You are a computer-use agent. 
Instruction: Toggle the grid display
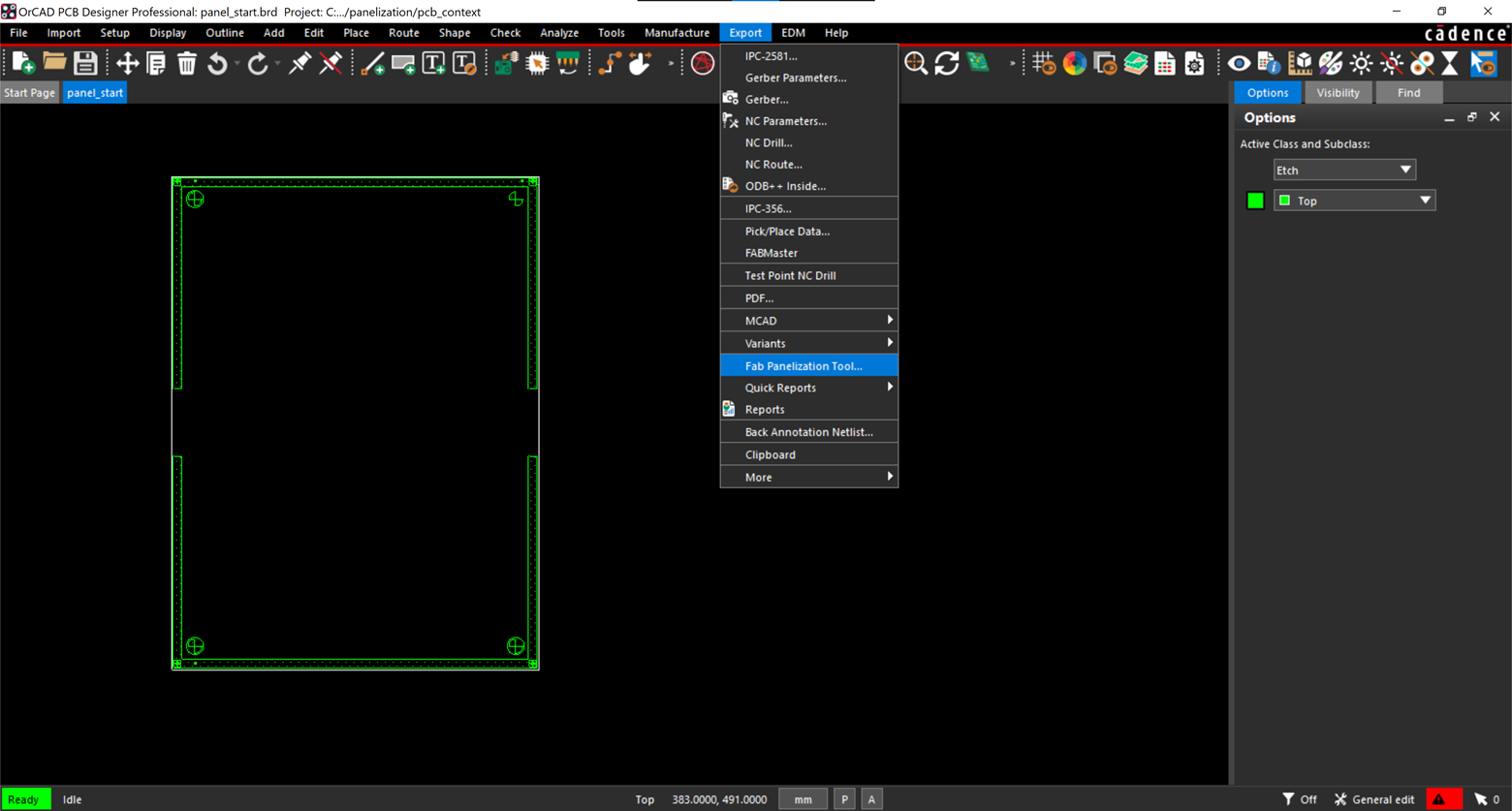point(1045,63)
